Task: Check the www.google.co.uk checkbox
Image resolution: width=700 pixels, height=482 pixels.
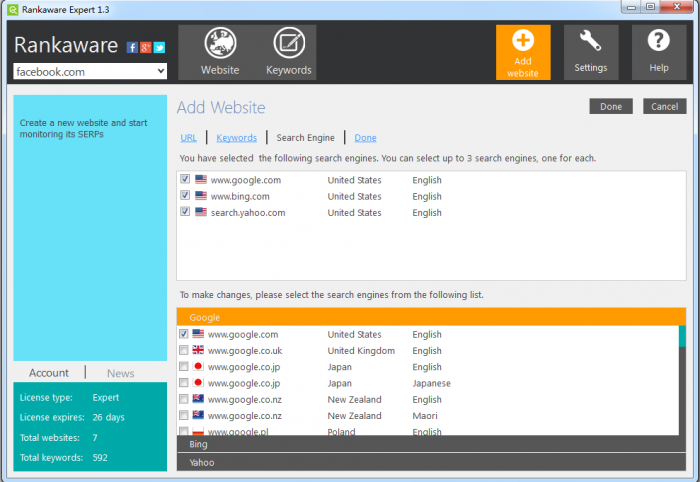Action: point(183,350)
